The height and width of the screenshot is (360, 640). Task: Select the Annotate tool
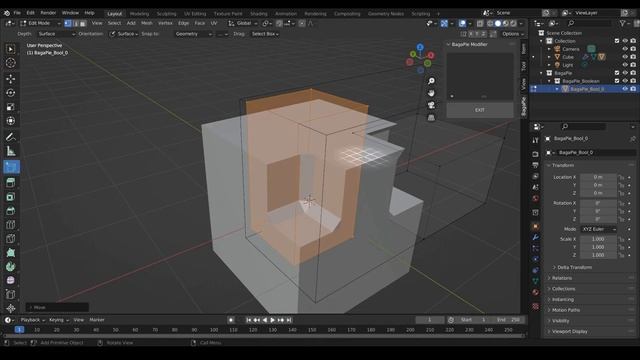point(11,137)
